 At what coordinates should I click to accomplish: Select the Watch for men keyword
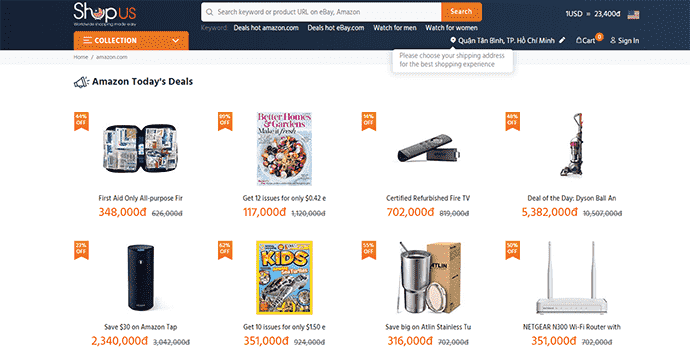point(395,28)
